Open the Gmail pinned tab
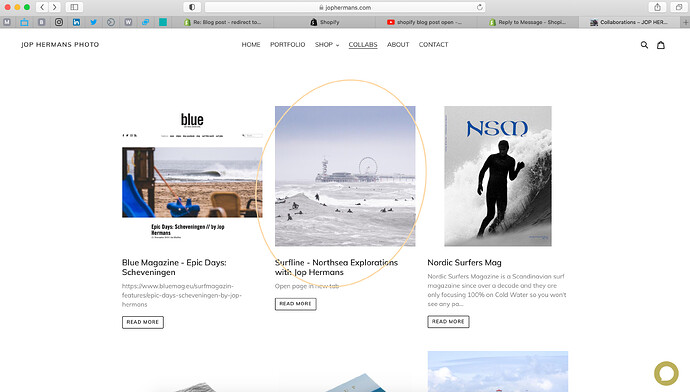Screen dimensions: 690x392 pos(7,22)
